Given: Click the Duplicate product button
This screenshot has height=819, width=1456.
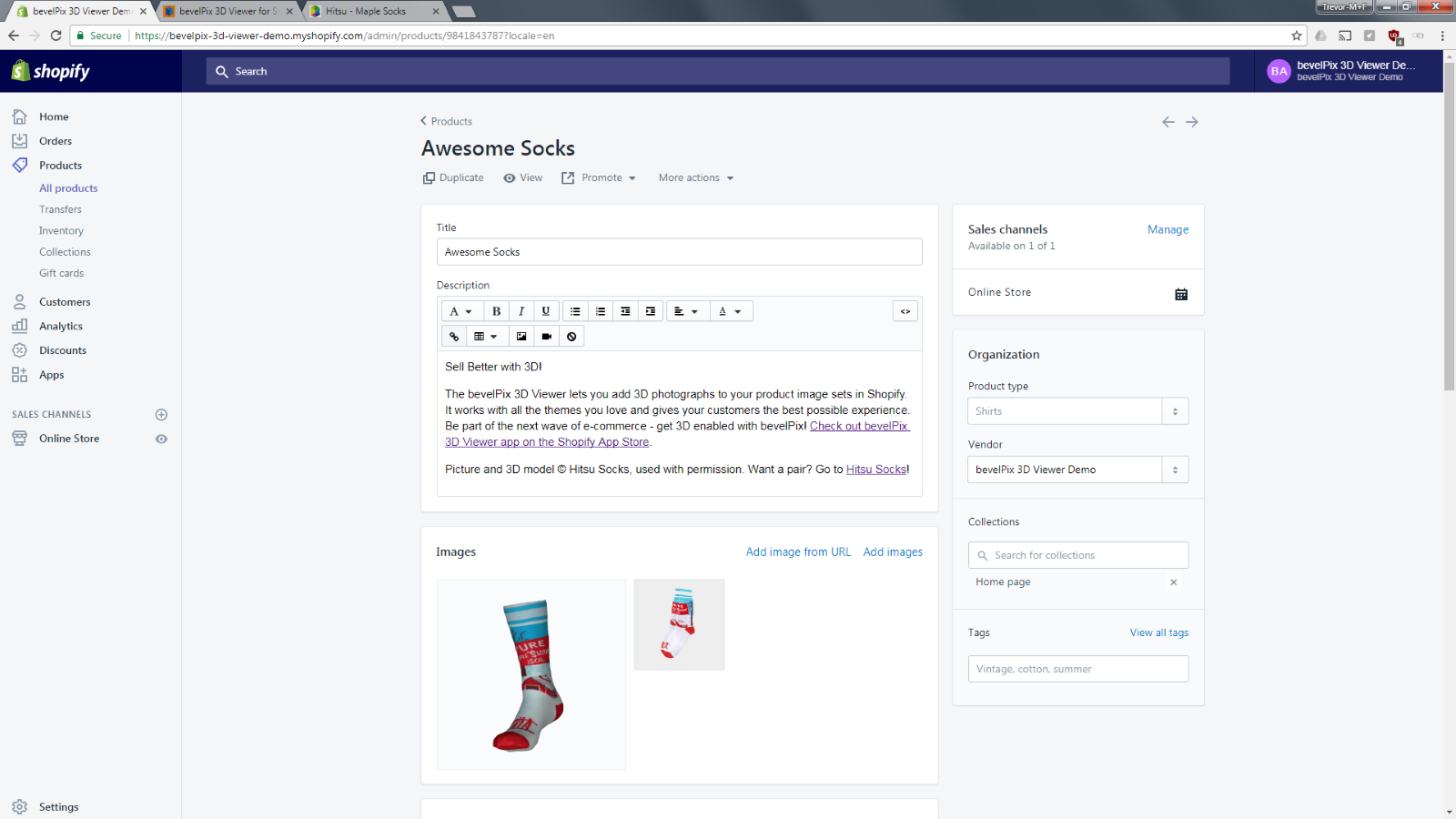Looking at the screenshot, I should [x=453, y=178].
